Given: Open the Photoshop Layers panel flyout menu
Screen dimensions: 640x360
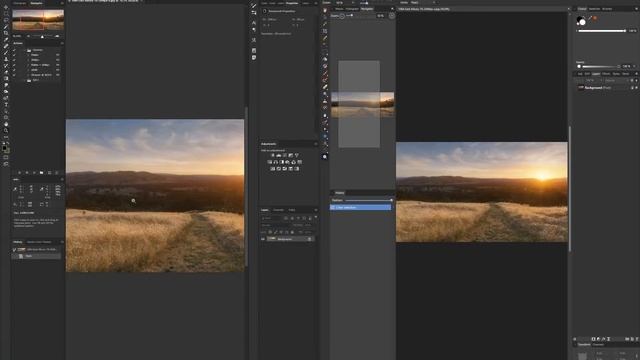Looking at the screenshot, I should [316, 210].
